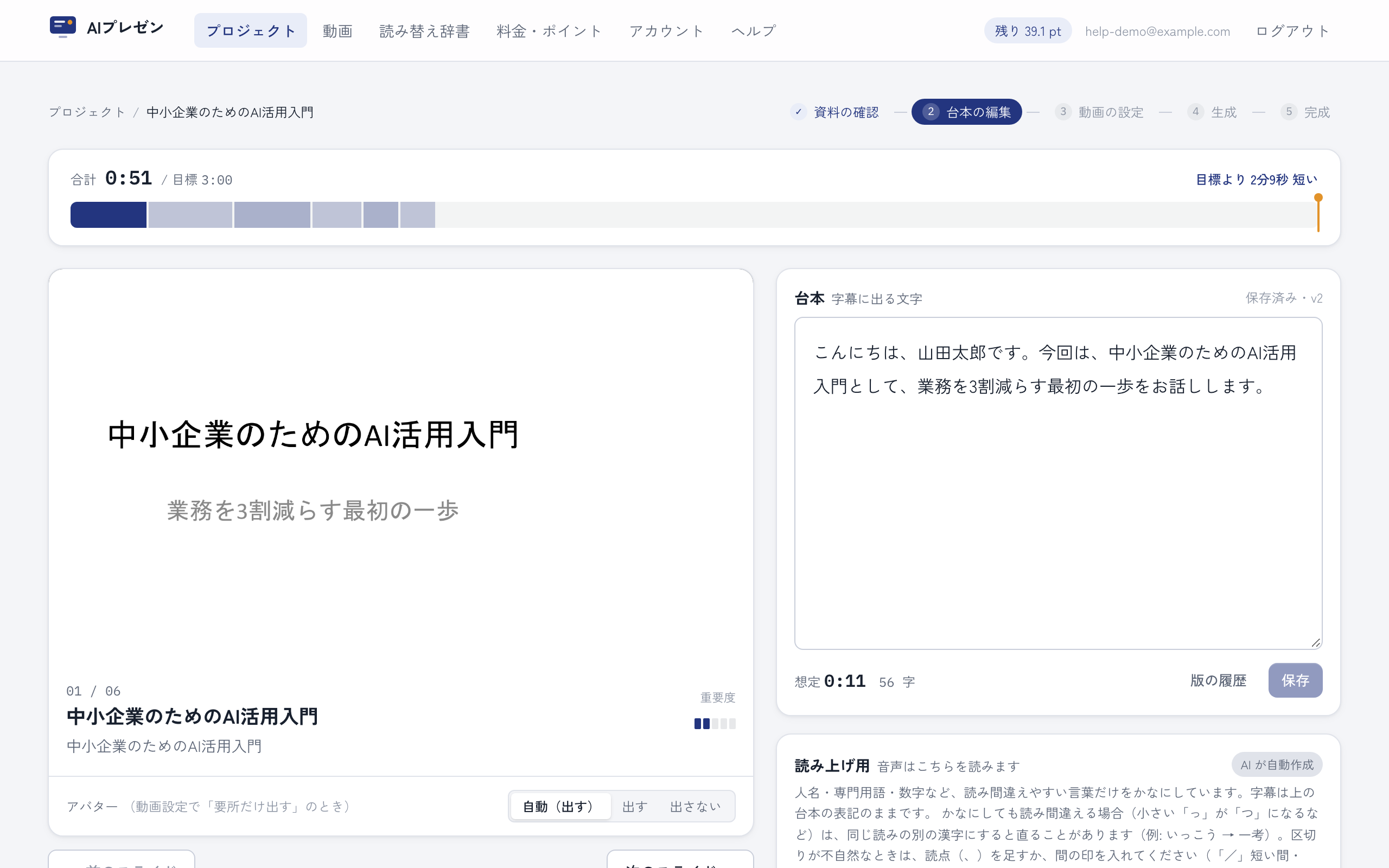The width and height of the screenshot is (1389, 868).
Task: Click the AI が自動作成 badge
Action: (1277, 765)
